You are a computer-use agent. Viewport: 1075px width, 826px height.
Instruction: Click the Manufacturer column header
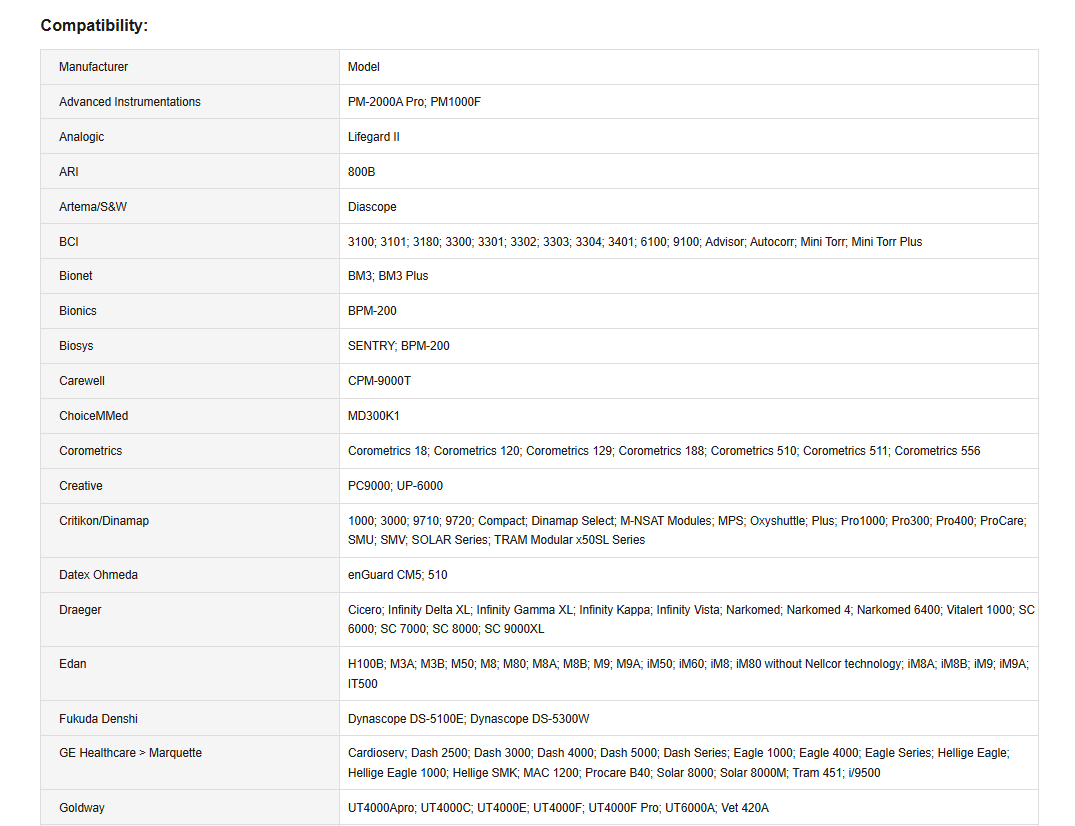tap(93, 67)
